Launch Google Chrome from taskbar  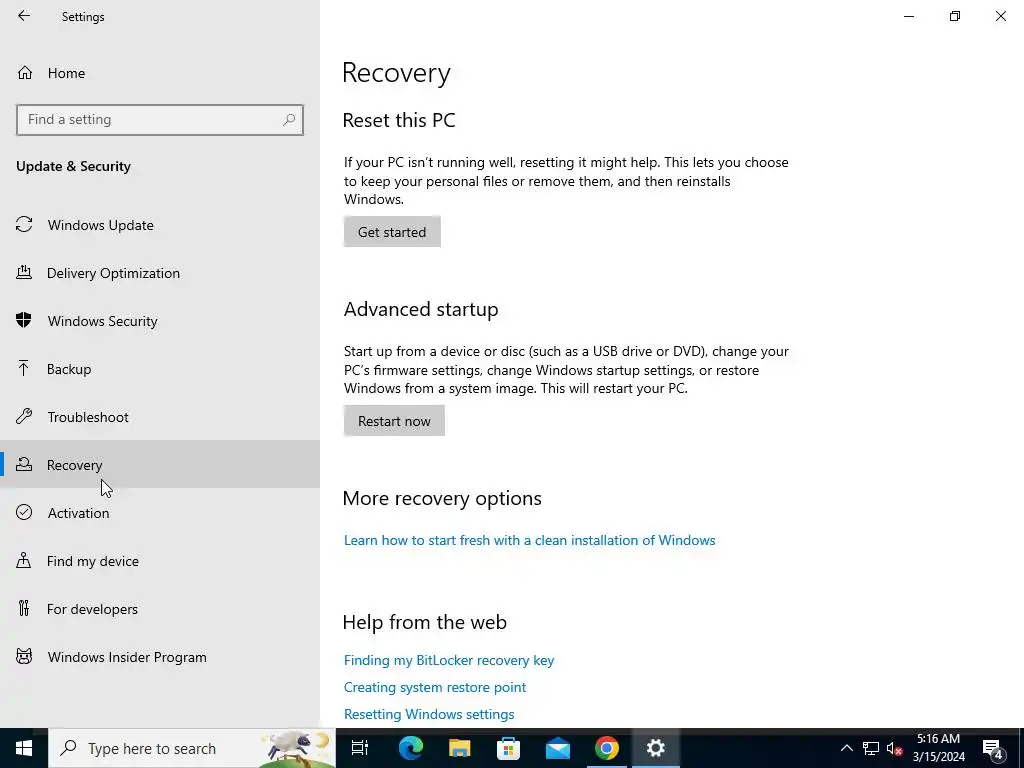pos(607,748)
